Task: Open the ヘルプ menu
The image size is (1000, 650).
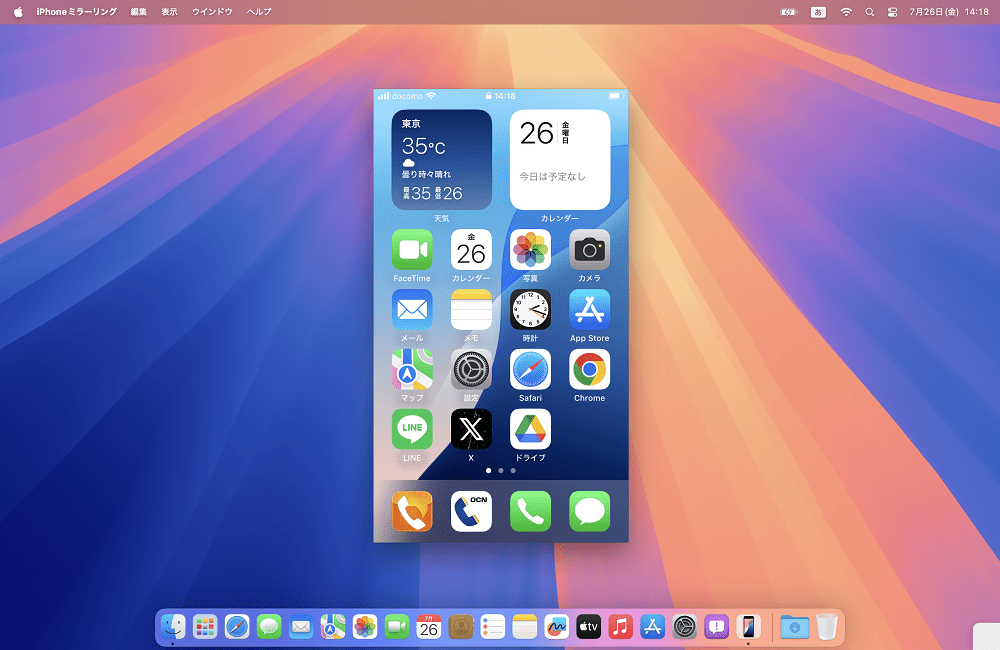Action: click(259, 11)
